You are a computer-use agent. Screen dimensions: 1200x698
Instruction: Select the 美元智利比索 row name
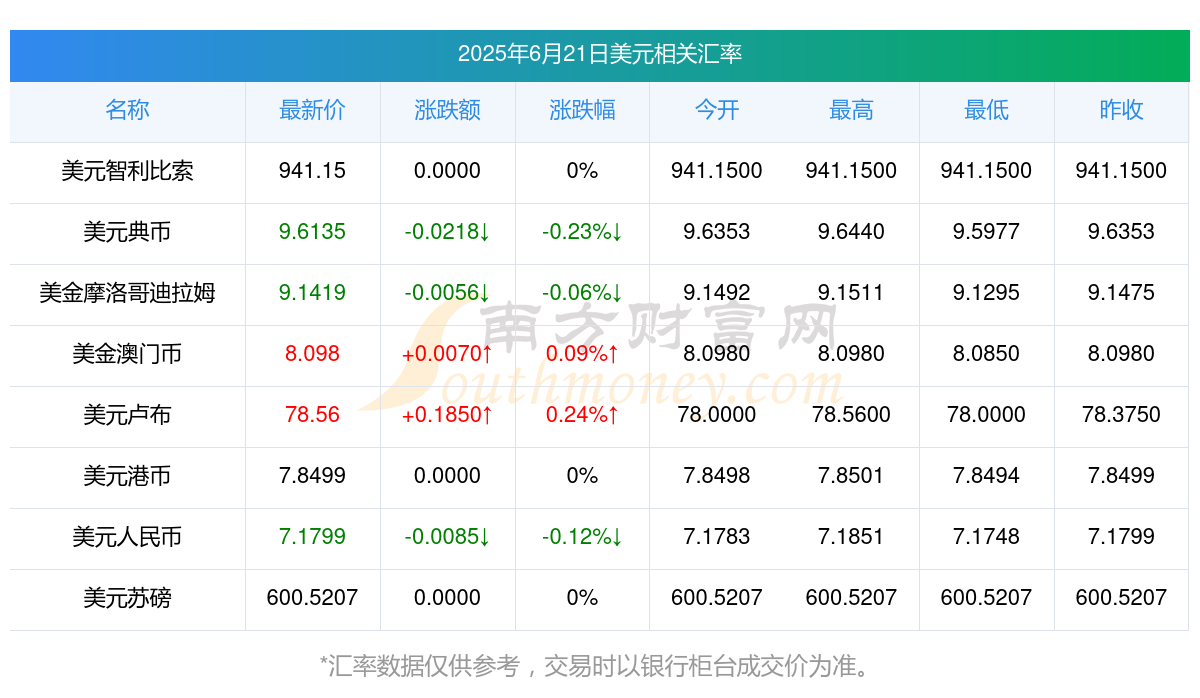point(127,171)
